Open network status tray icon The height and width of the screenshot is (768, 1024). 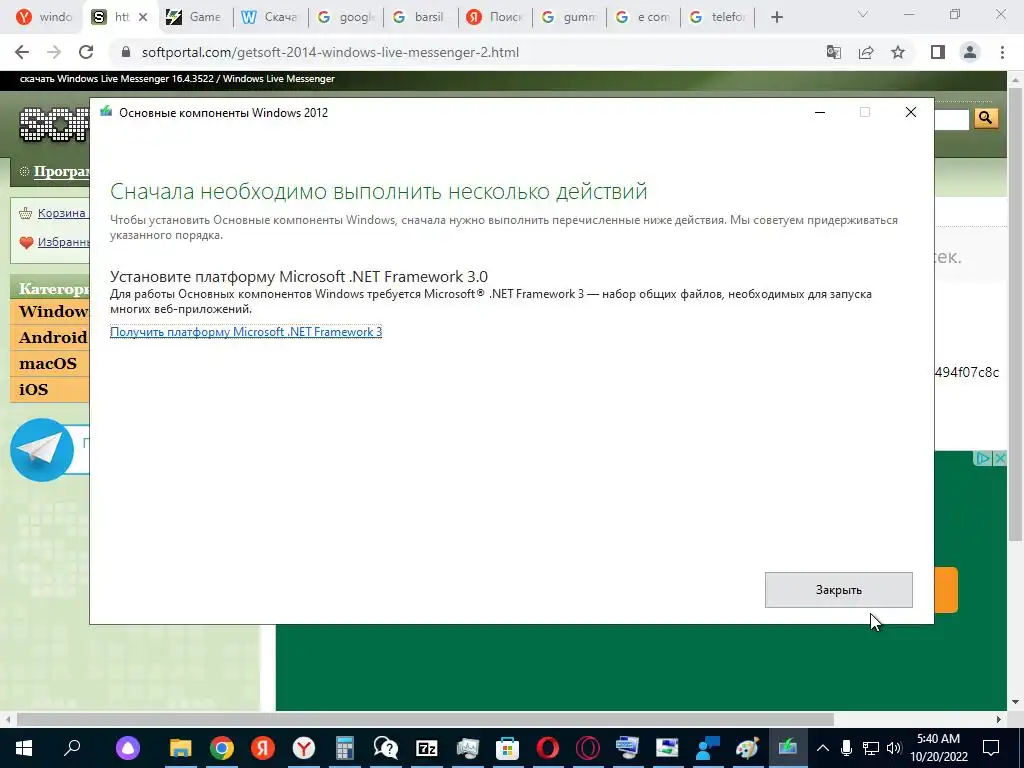[871, 748]
